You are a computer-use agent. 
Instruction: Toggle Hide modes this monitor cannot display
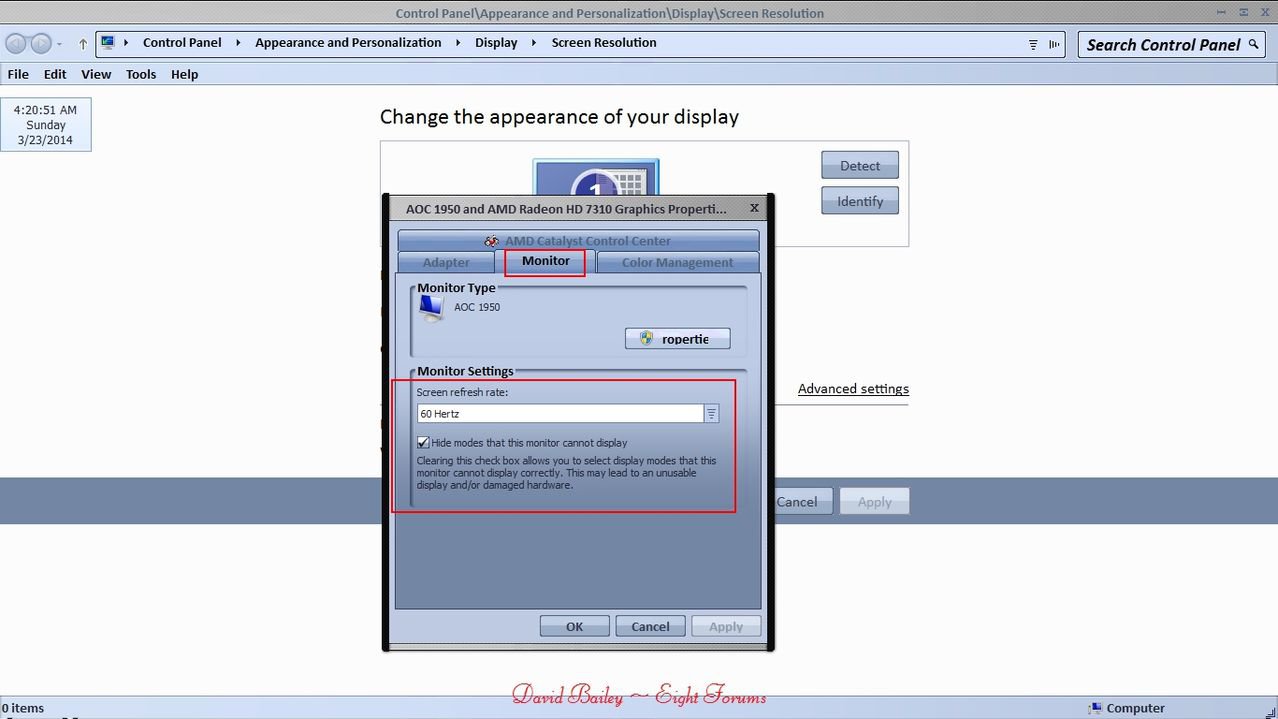coord(423,443)
